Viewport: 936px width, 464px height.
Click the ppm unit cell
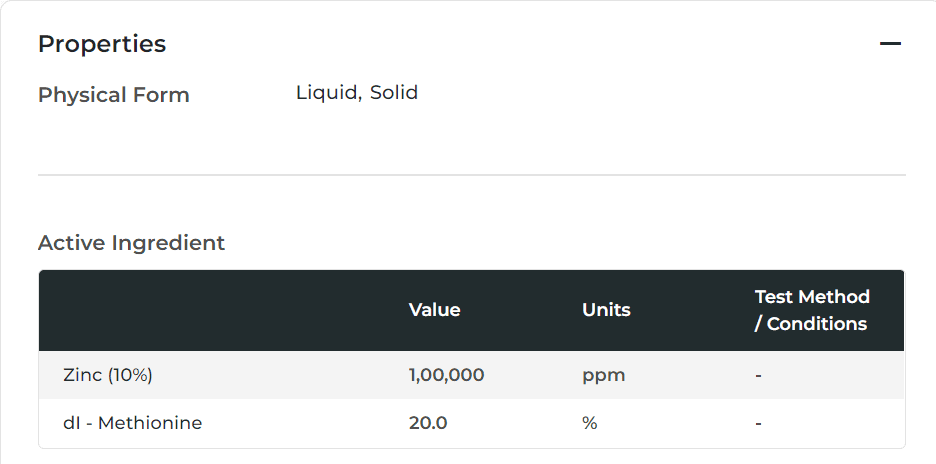[x=603, y=375]
